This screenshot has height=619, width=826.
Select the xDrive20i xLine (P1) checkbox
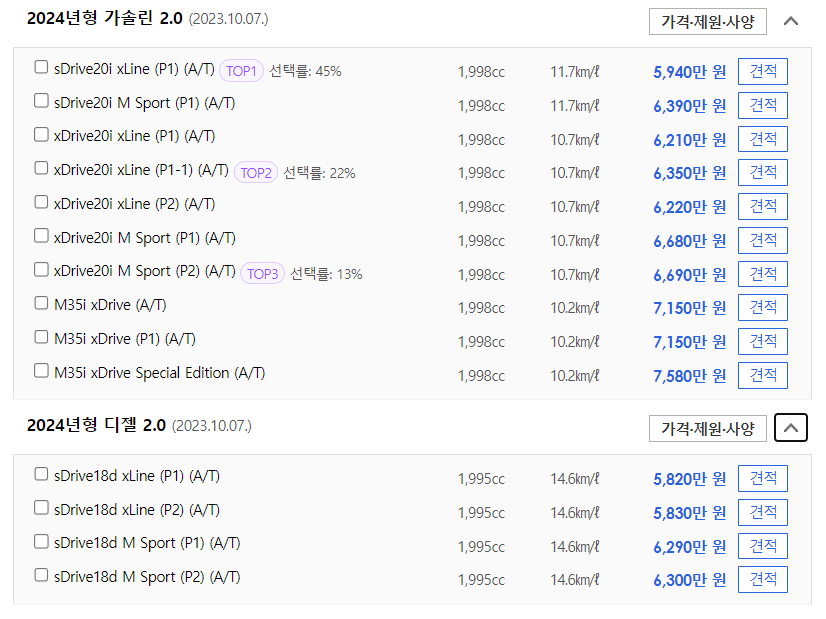pos(41,134)
